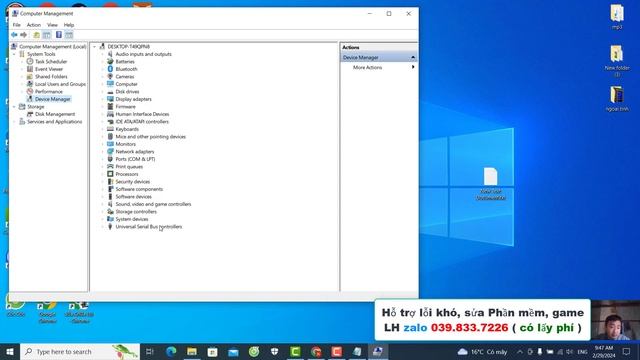Select Local Users and Groups

(60, 84)
